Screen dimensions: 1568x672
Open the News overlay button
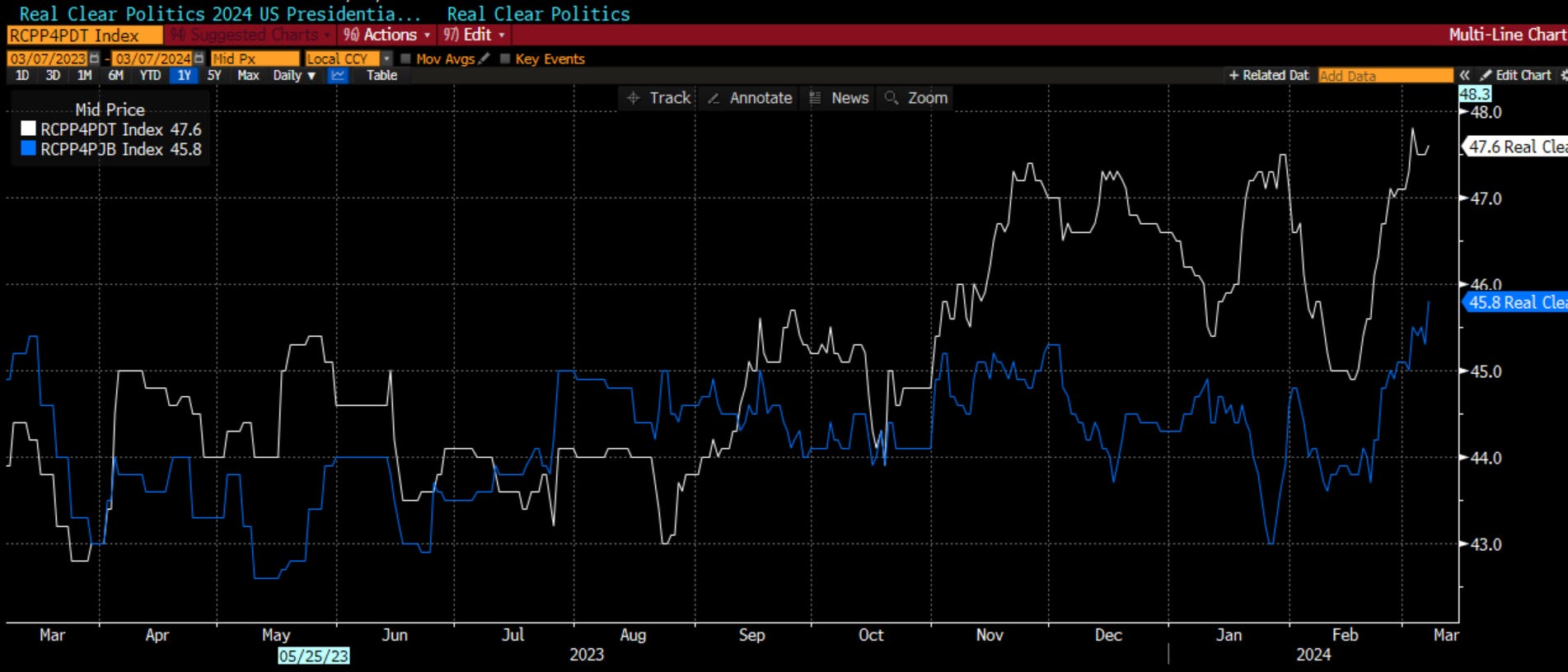839,98
